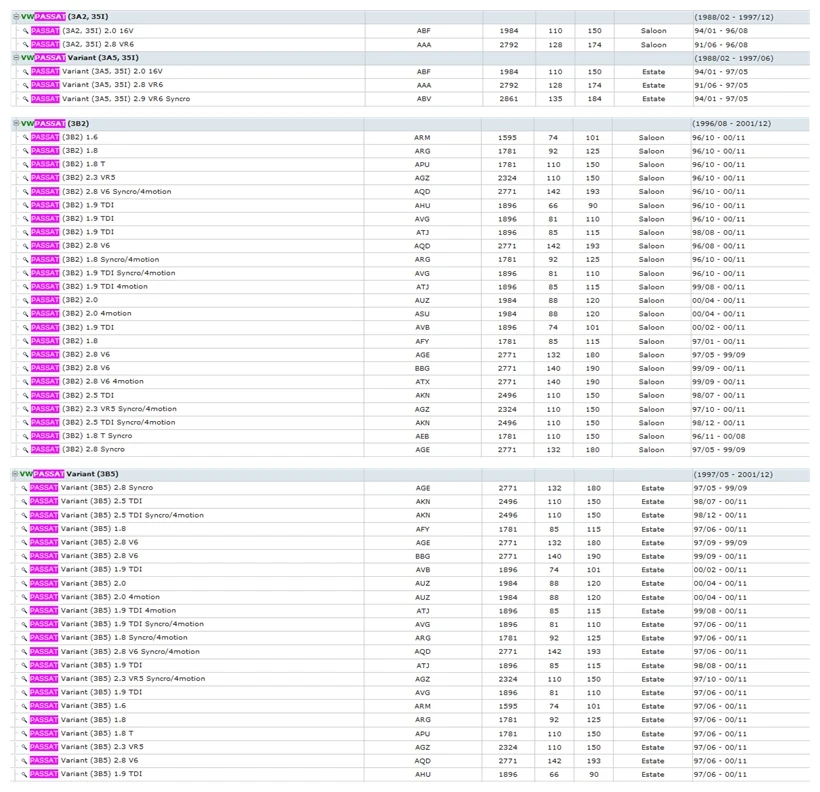Click magnifier icon for (3B2) 2.0 4motion

click(25, 314)
